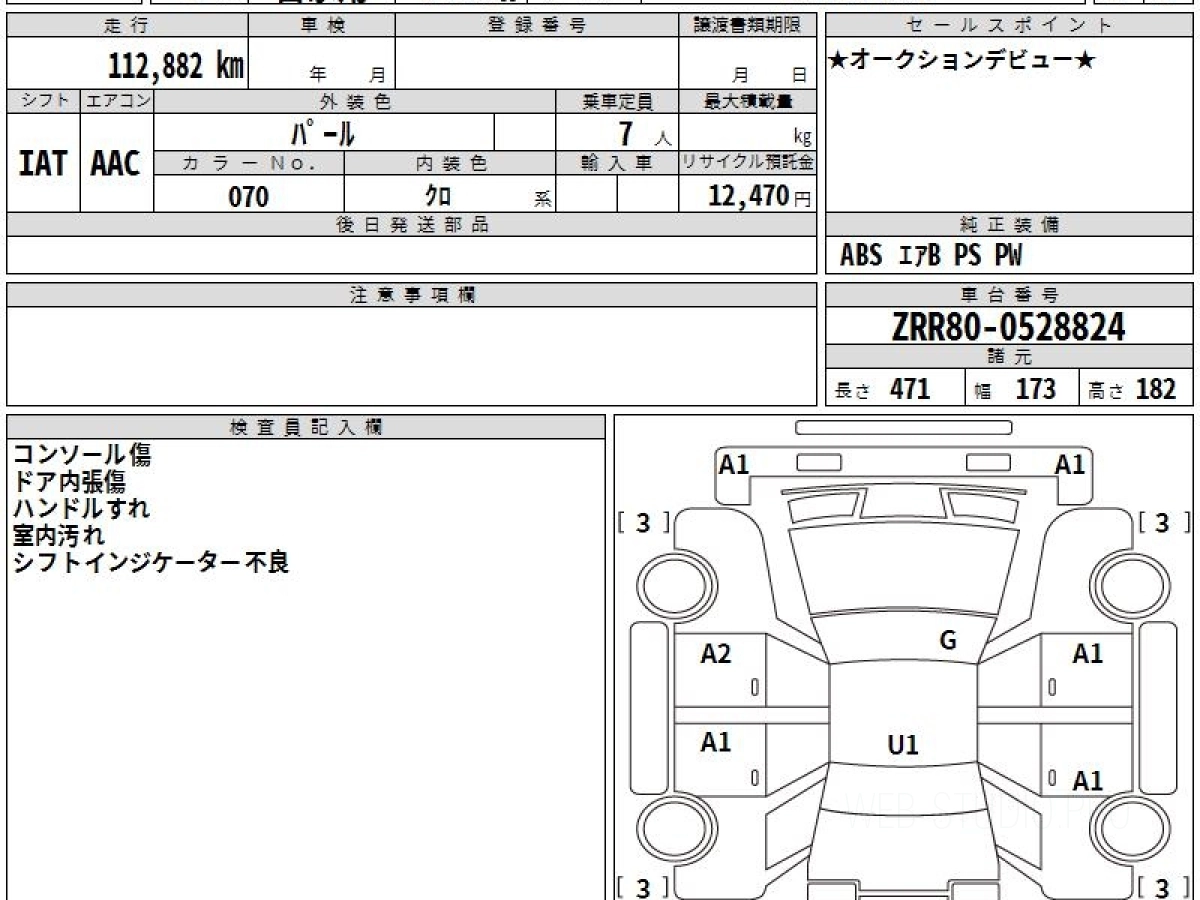Select the inspector note コンソール傷
Image resolution: width=1200 pixels, height=900 pixels.
[x=82, y=455]
